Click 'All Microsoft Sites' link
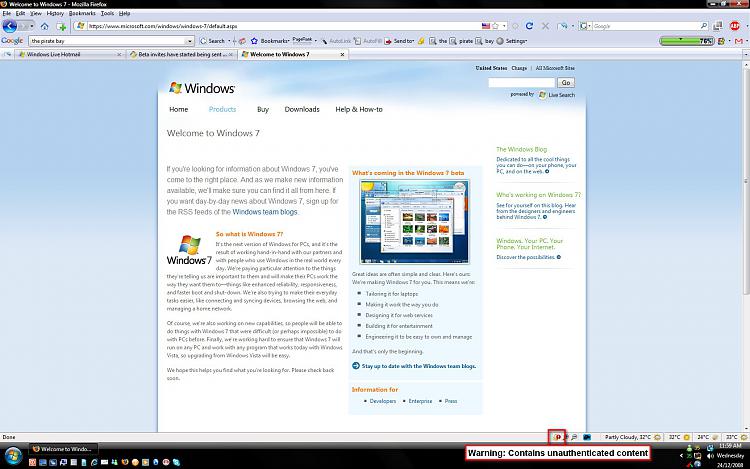The width and height of the screenshot is (750, 469). pyautogui.click(x=555, y=68)
